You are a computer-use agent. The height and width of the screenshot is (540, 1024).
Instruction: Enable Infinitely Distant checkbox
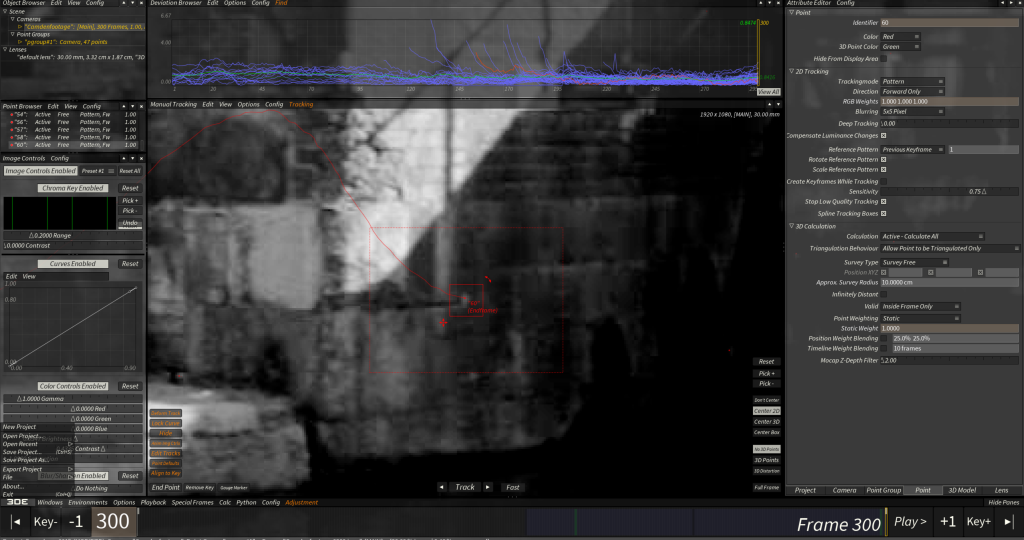(x=884, y=294)
